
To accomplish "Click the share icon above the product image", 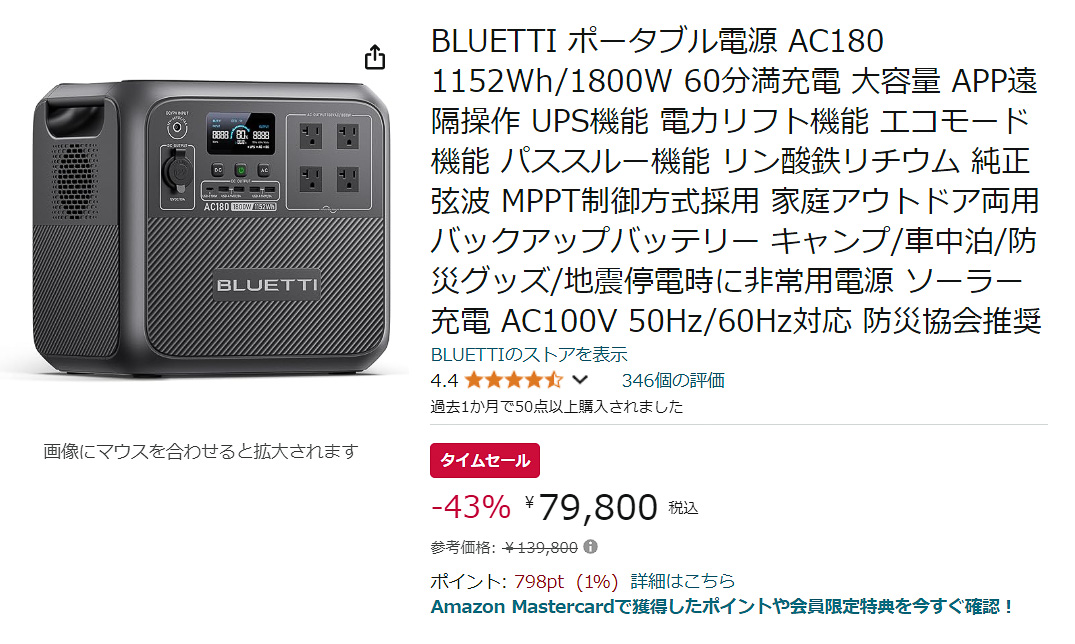I will coord(375,58).
